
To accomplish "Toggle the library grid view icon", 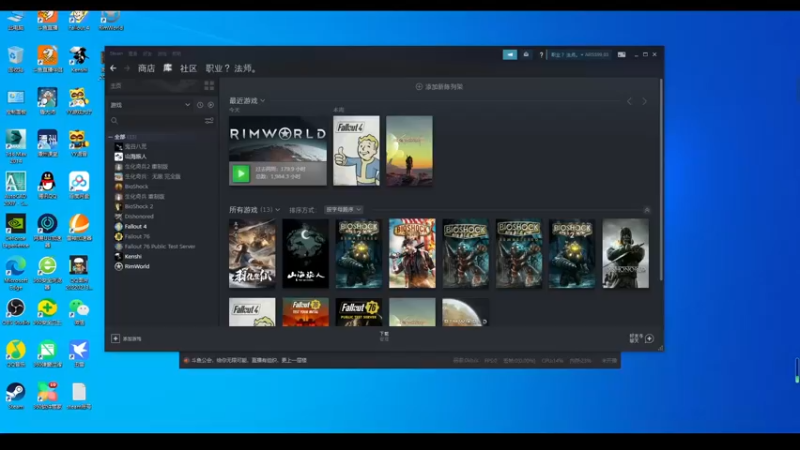I will point(209,85).
